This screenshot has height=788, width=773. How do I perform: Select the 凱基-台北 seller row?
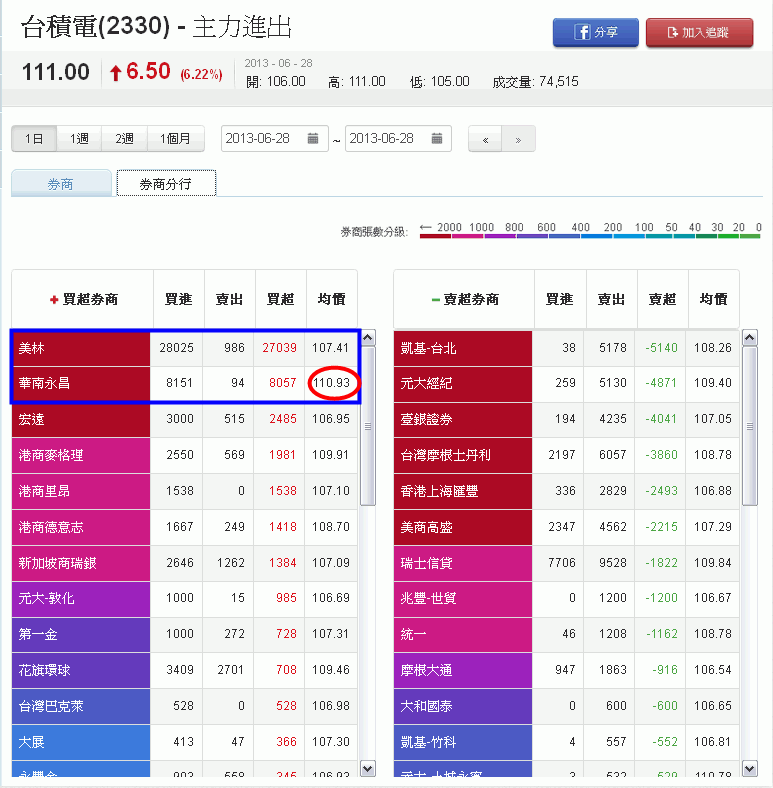566,348
